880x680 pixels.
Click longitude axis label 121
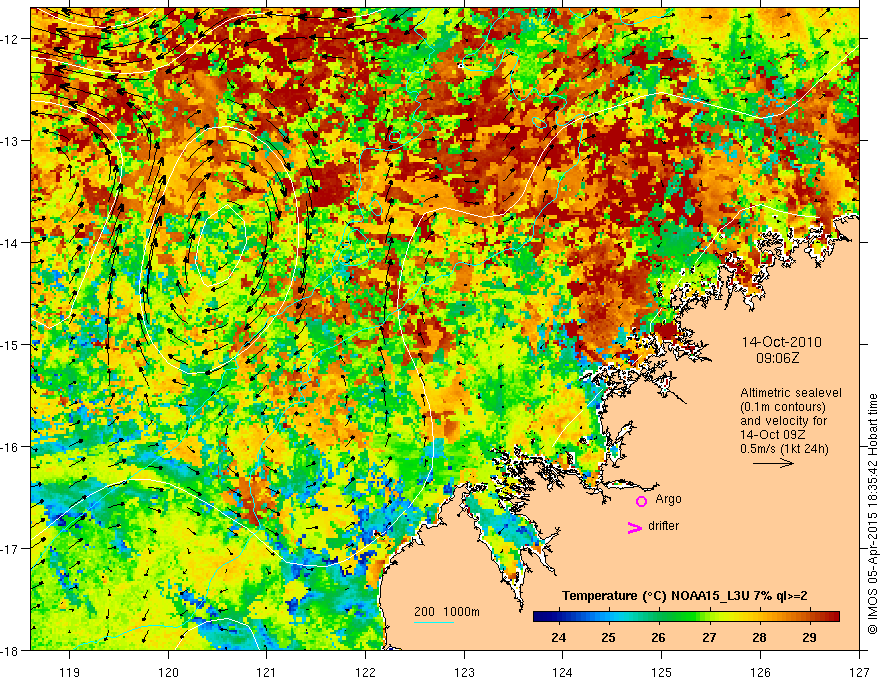point(267,672)
